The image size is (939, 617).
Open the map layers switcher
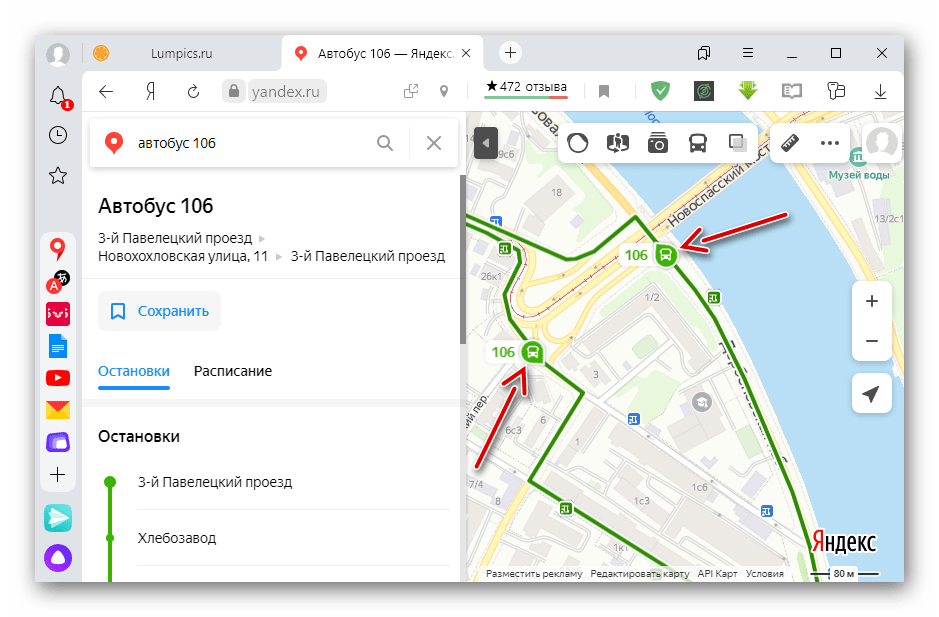pos(737,143)
